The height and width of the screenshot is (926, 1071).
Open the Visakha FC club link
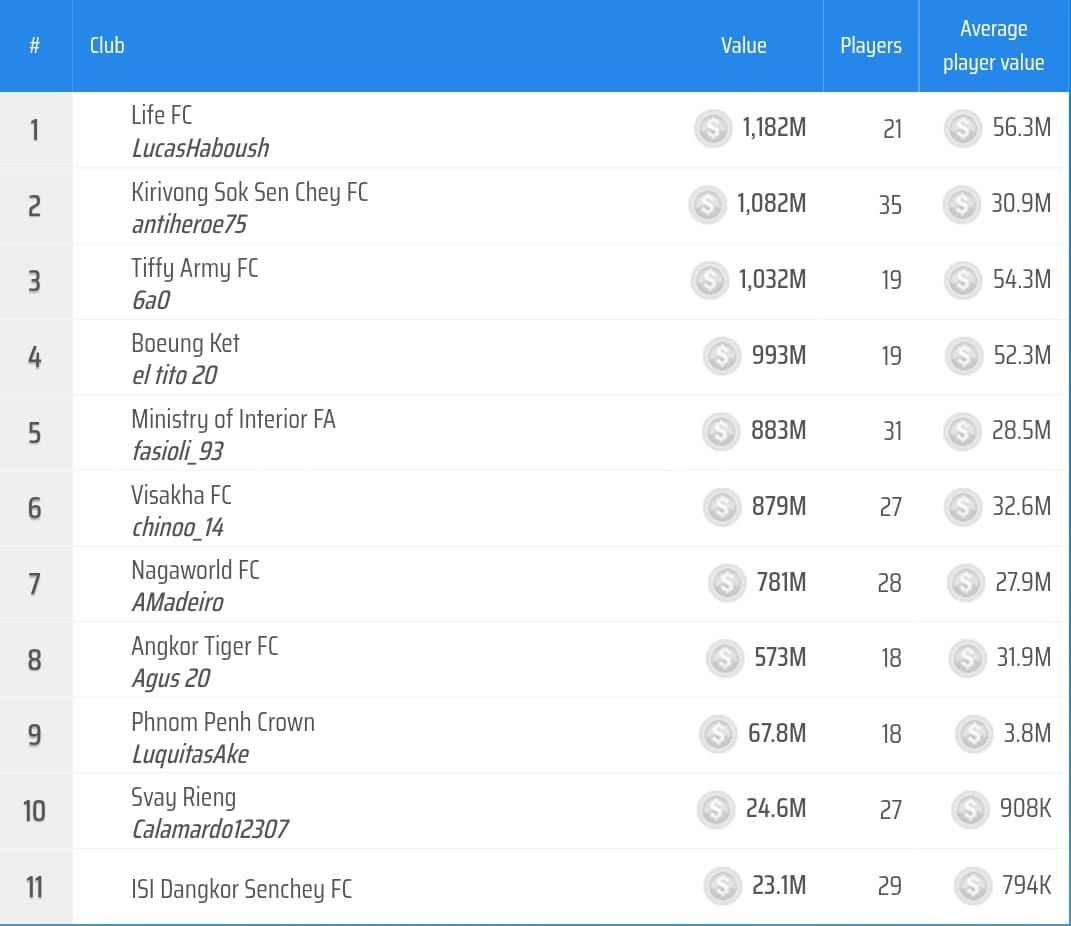181,494
